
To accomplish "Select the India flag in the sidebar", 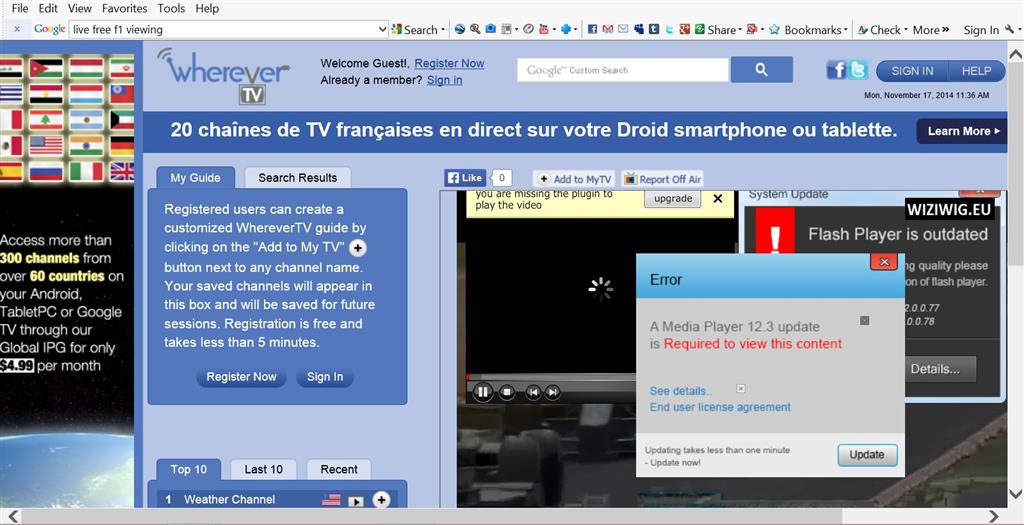I will [86, 145].
